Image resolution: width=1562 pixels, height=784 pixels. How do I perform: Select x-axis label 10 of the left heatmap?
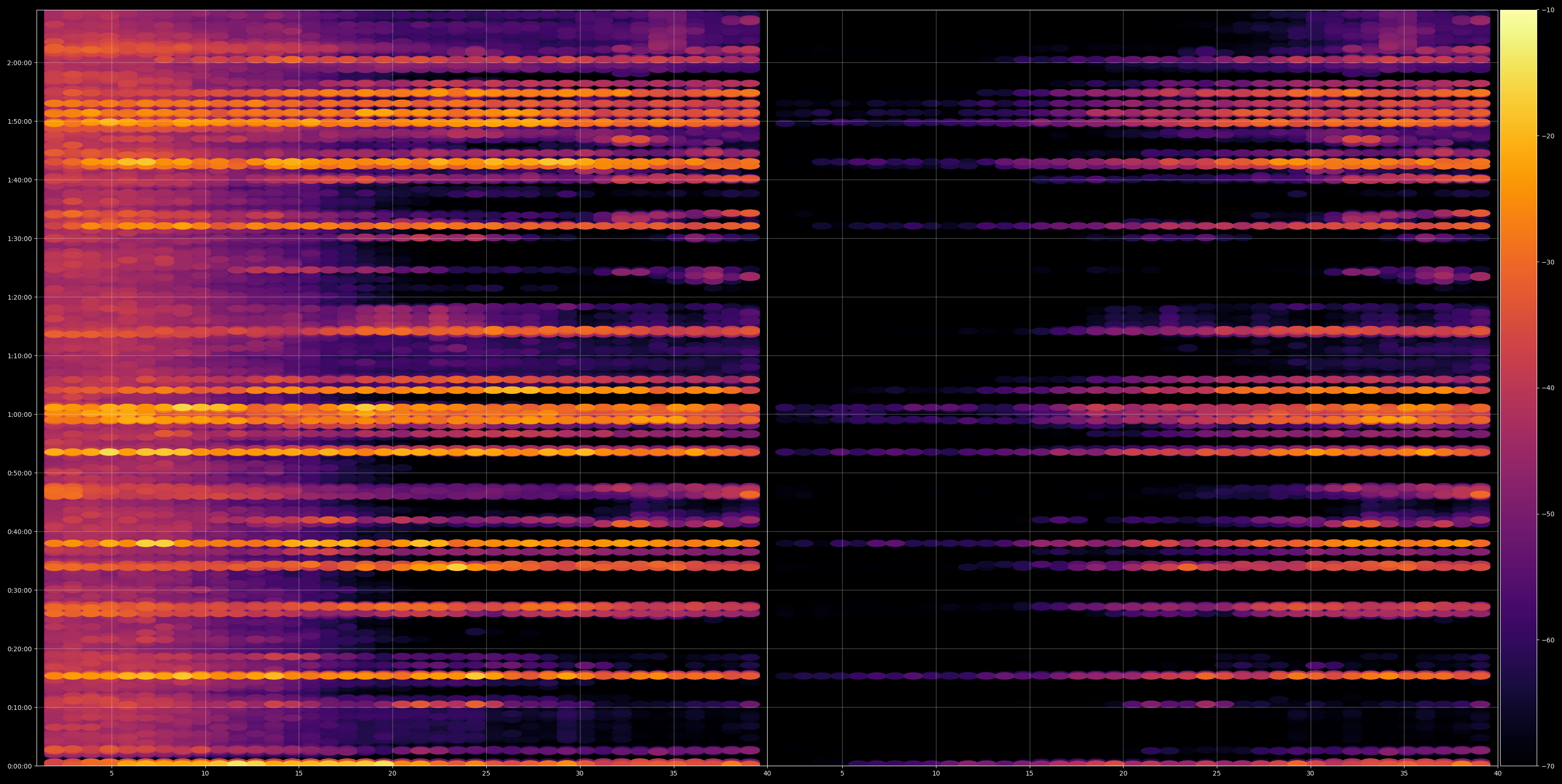(205, 774)
